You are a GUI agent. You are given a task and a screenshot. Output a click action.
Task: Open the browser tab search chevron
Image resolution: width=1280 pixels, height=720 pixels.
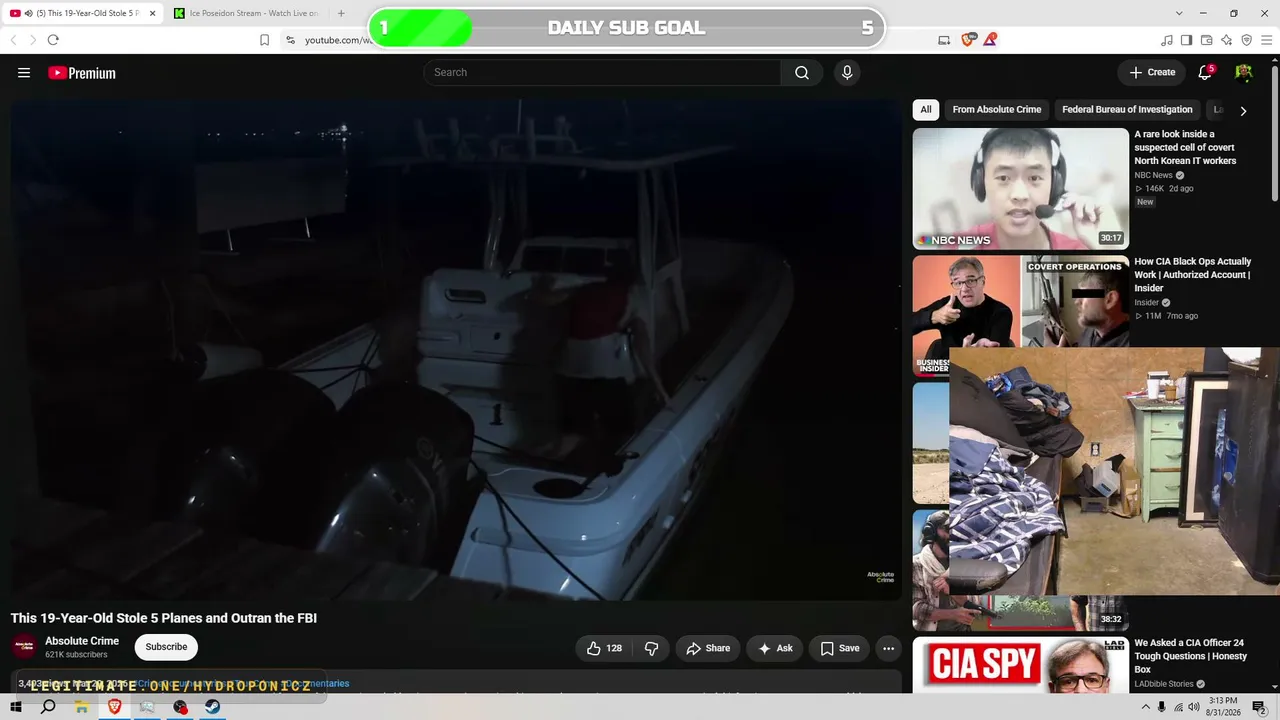click(1179, 13)
